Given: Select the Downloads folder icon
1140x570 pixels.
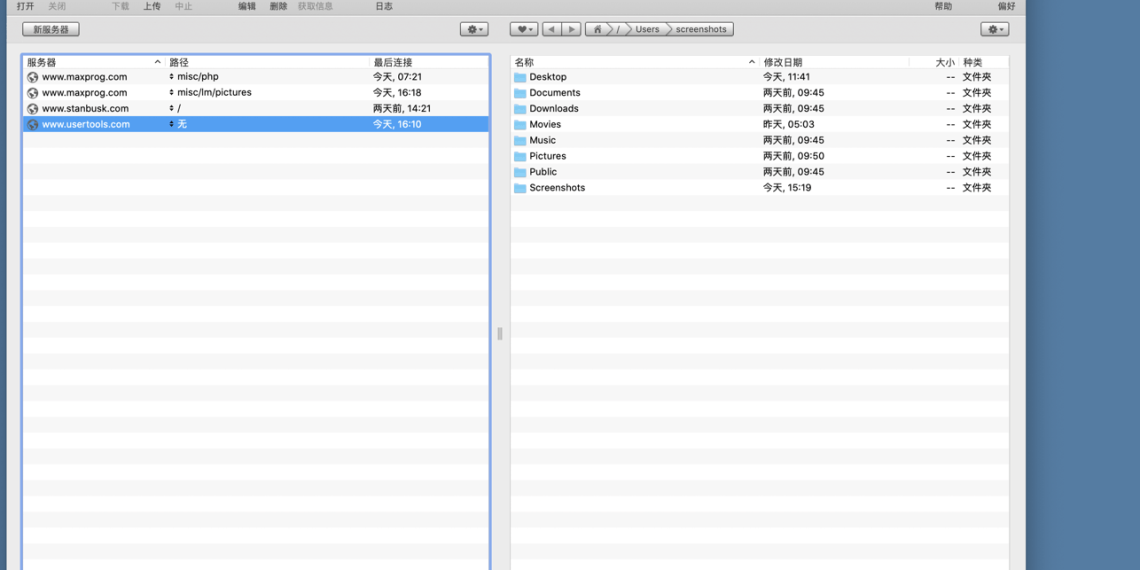Looking at the screenshot, I should 520,109.
